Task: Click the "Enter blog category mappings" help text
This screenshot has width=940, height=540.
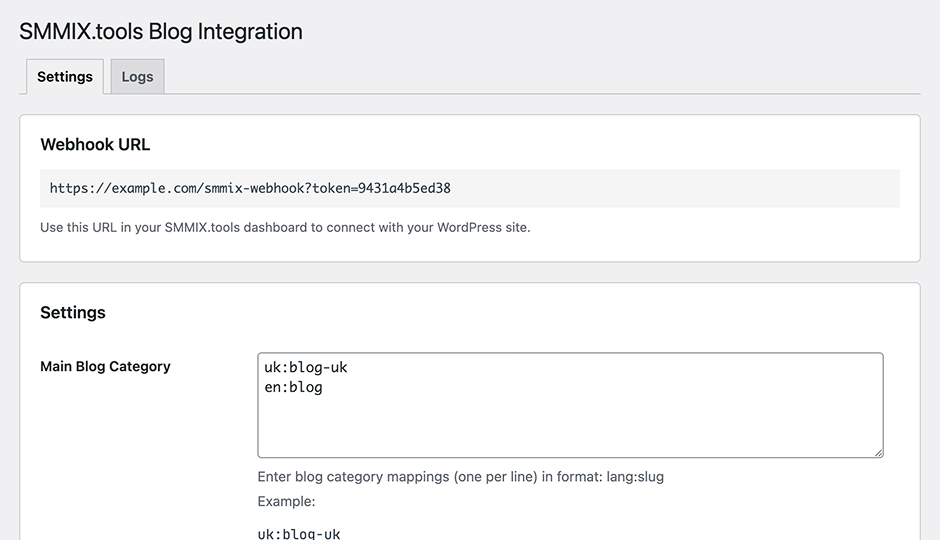Action: pos(400,477)
